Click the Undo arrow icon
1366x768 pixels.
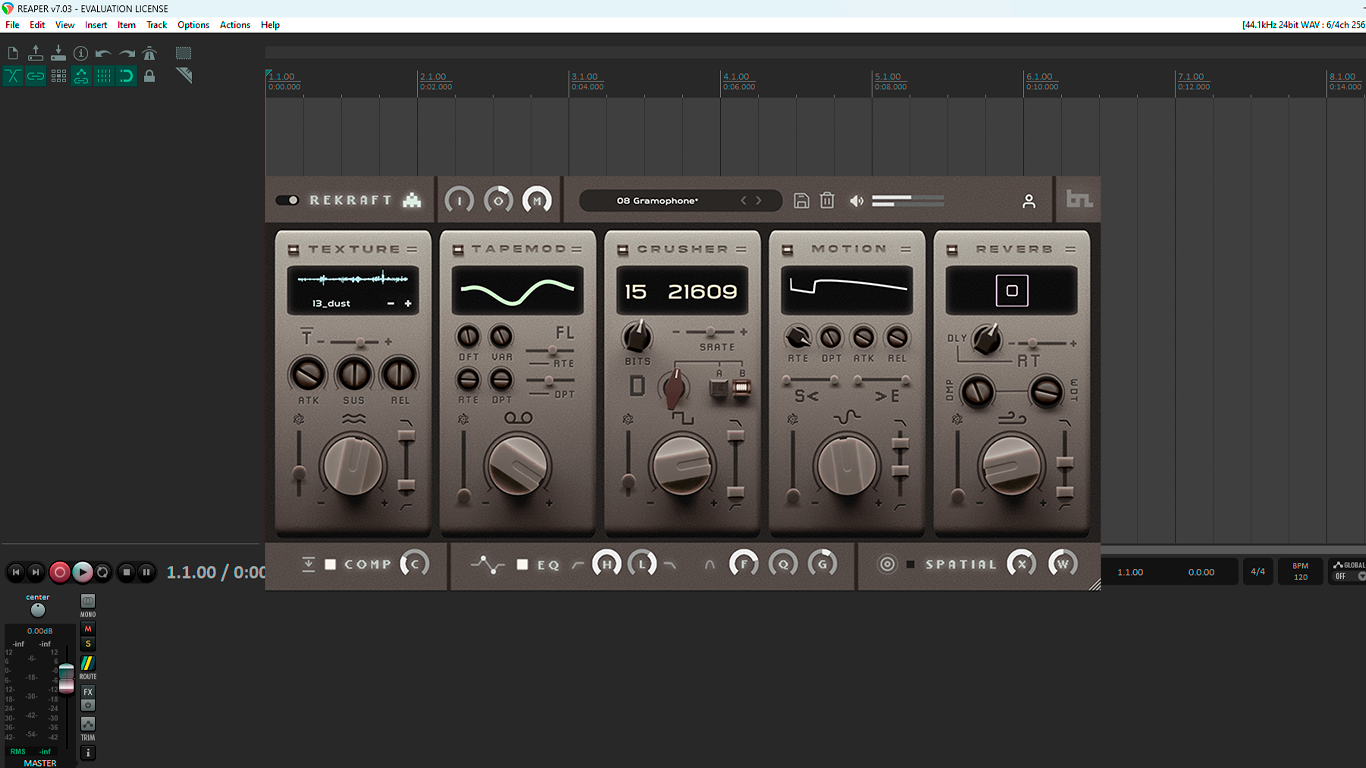pos(104,53)
